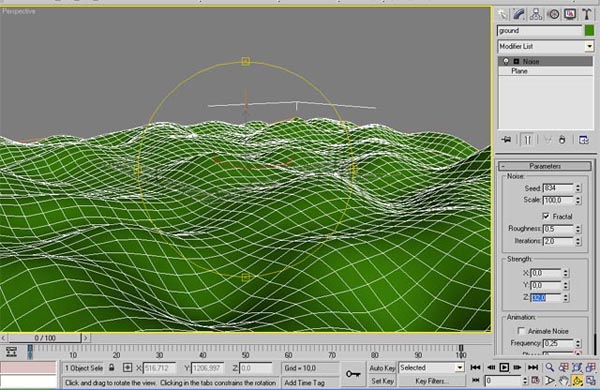Go to Previous Frame
This screenshot has height=390, width=600.
(x=491, y=367)
